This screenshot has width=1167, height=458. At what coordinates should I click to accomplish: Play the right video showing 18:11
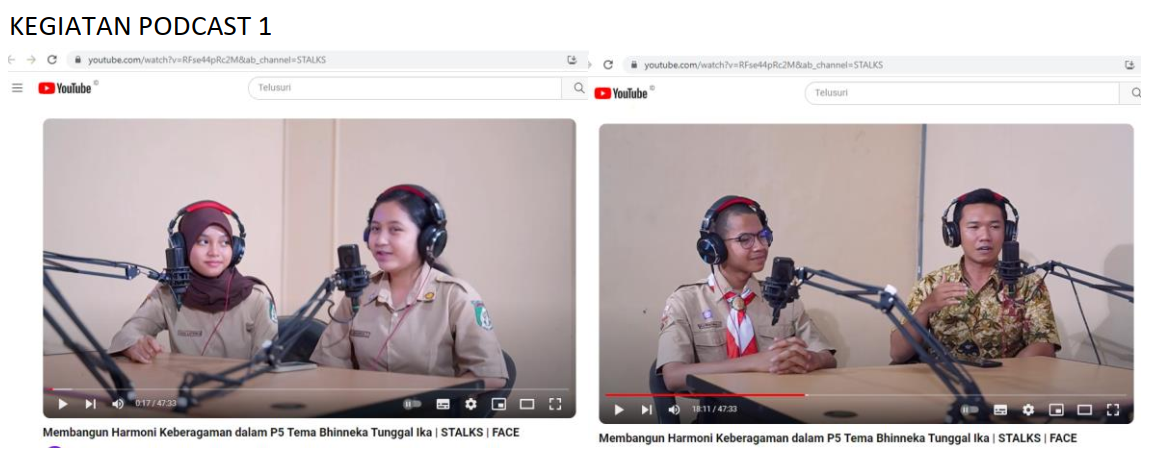(619, 410)
